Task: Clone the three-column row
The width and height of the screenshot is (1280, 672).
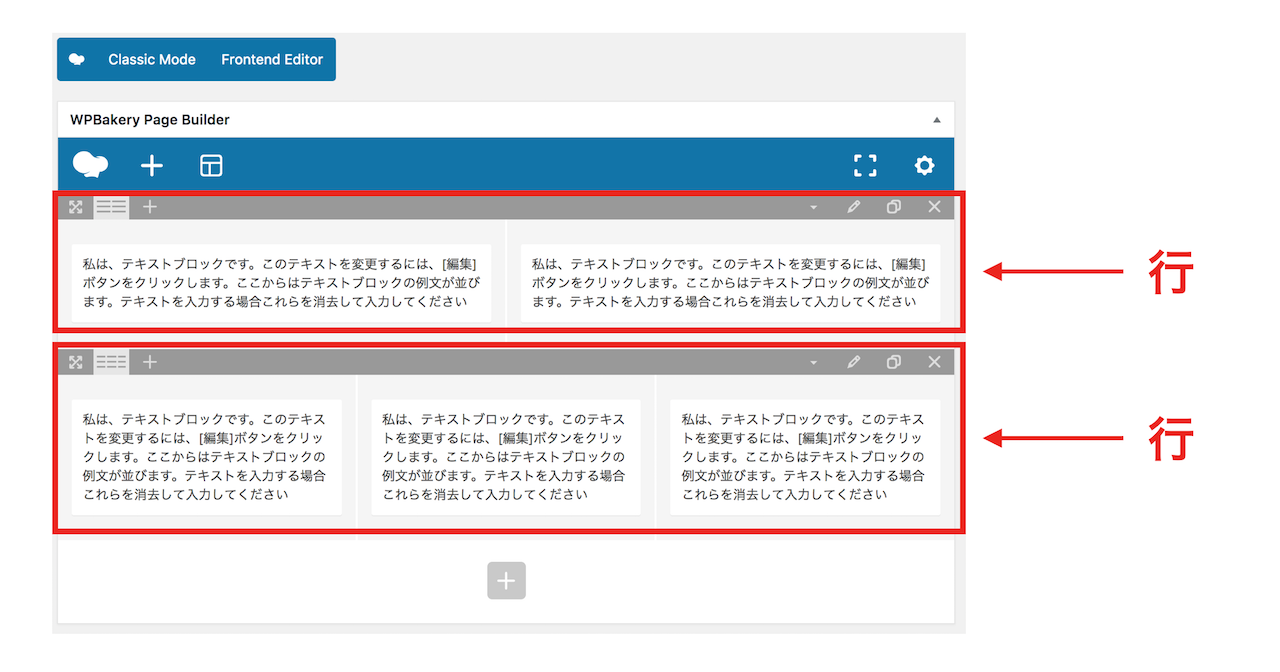Action: click(x=894, y=362)
